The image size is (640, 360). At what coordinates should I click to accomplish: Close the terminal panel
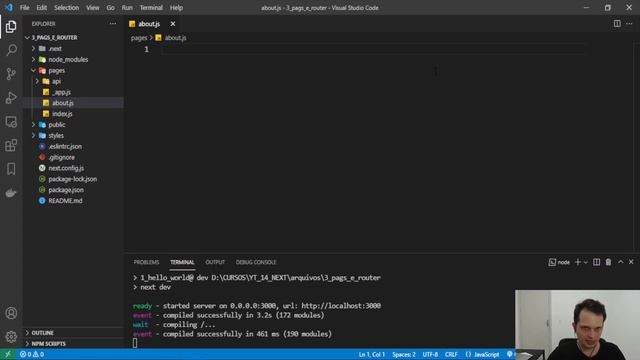[631, 262]
